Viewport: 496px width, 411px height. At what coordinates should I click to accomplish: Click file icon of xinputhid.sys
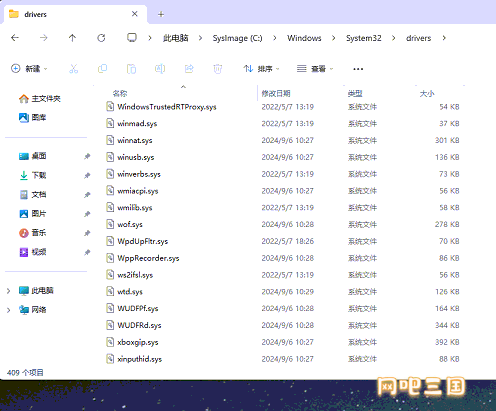coord(110,359)
